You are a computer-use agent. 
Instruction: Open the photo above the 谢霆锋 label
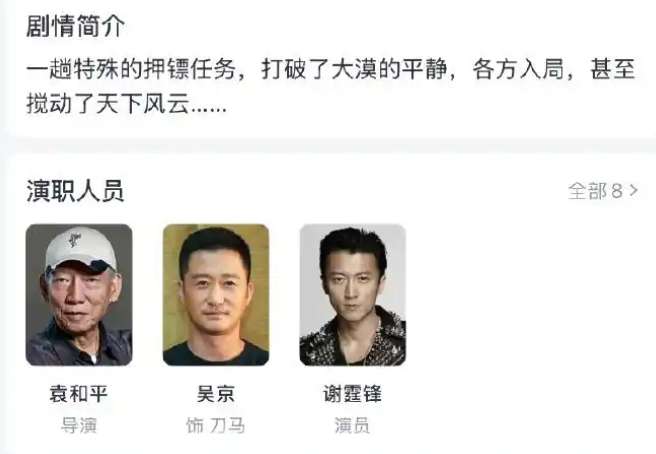tap(353, 295)
